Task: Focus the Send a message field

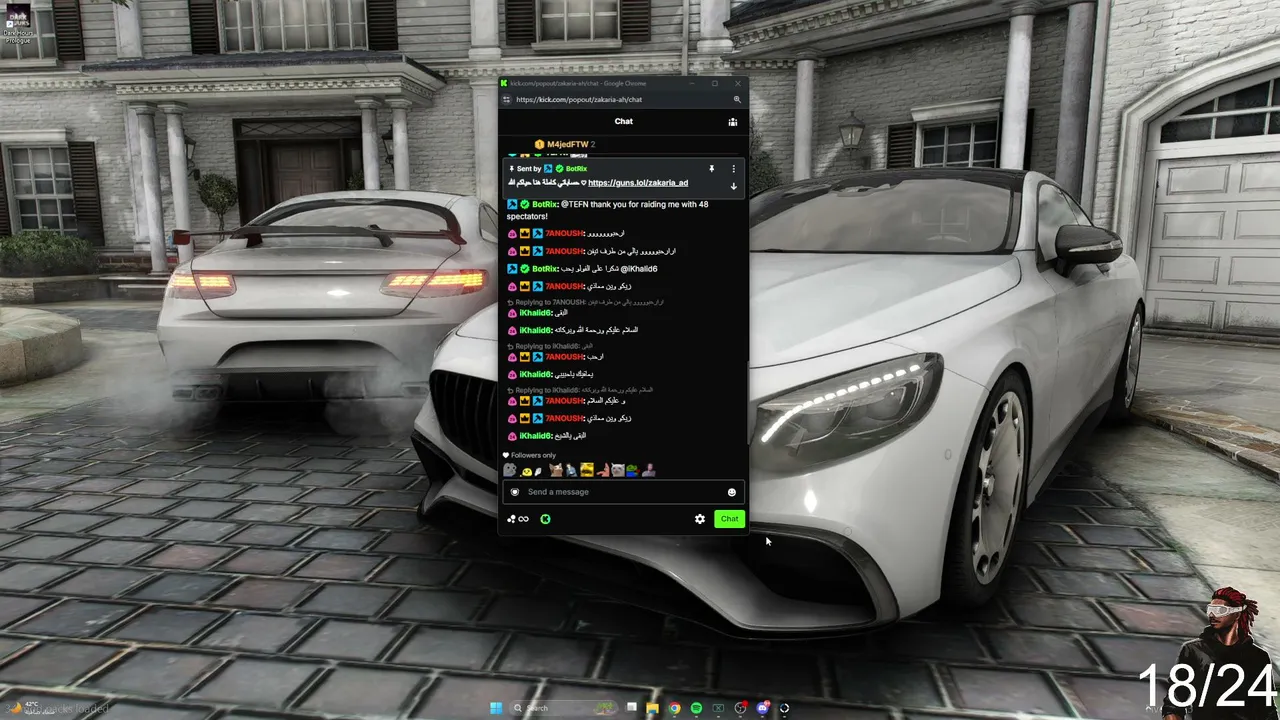Action: [623, 492]
